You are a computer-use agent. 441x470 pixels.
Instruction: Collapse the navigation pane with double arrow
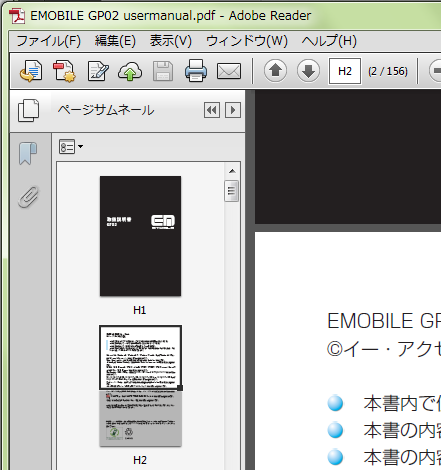point(212,110)
